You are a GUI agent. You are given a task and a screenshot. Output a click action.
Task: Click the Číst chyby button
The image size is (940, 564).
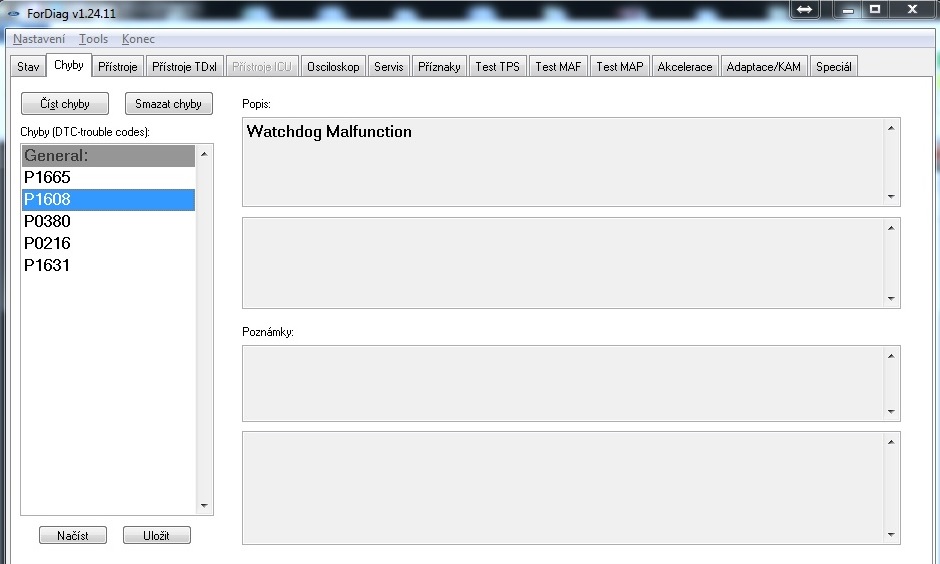64,104
